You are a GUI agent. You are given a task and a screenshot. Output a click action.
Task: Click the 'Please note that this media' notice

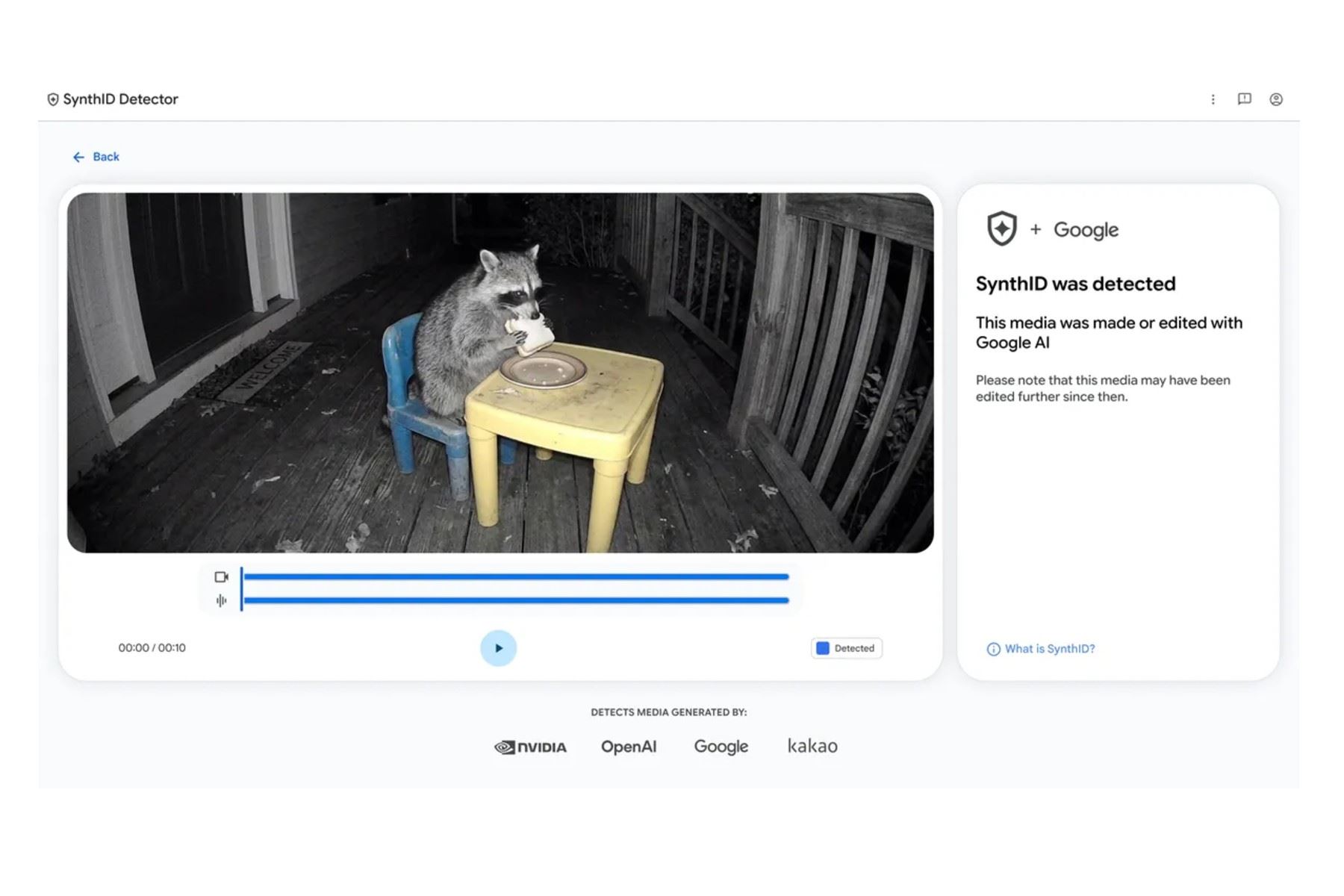pyautogui.click(x=1103, y=388)
